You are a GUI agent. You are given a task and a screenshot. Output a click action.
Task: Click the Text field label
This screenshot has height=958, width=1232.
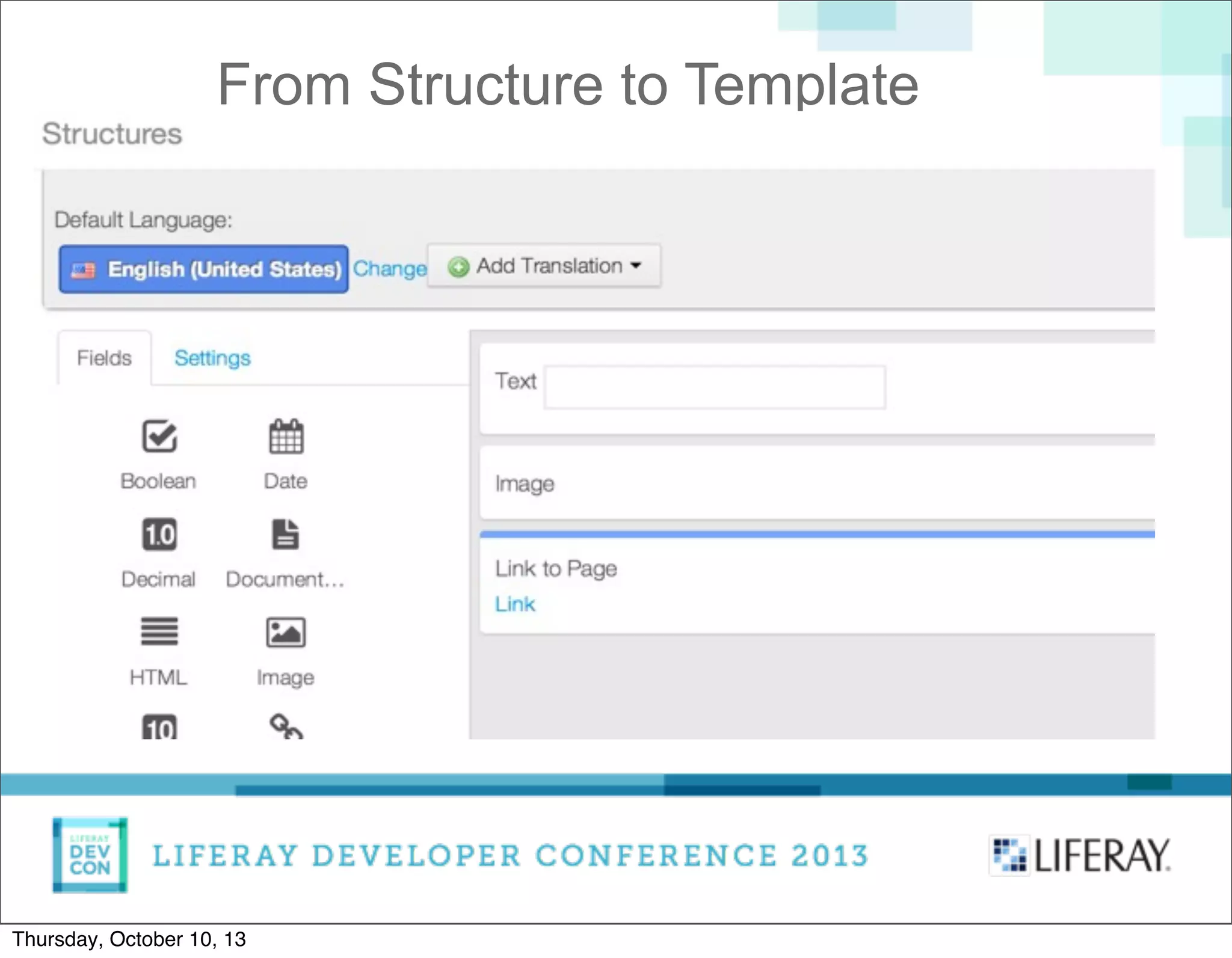[516, 381]
